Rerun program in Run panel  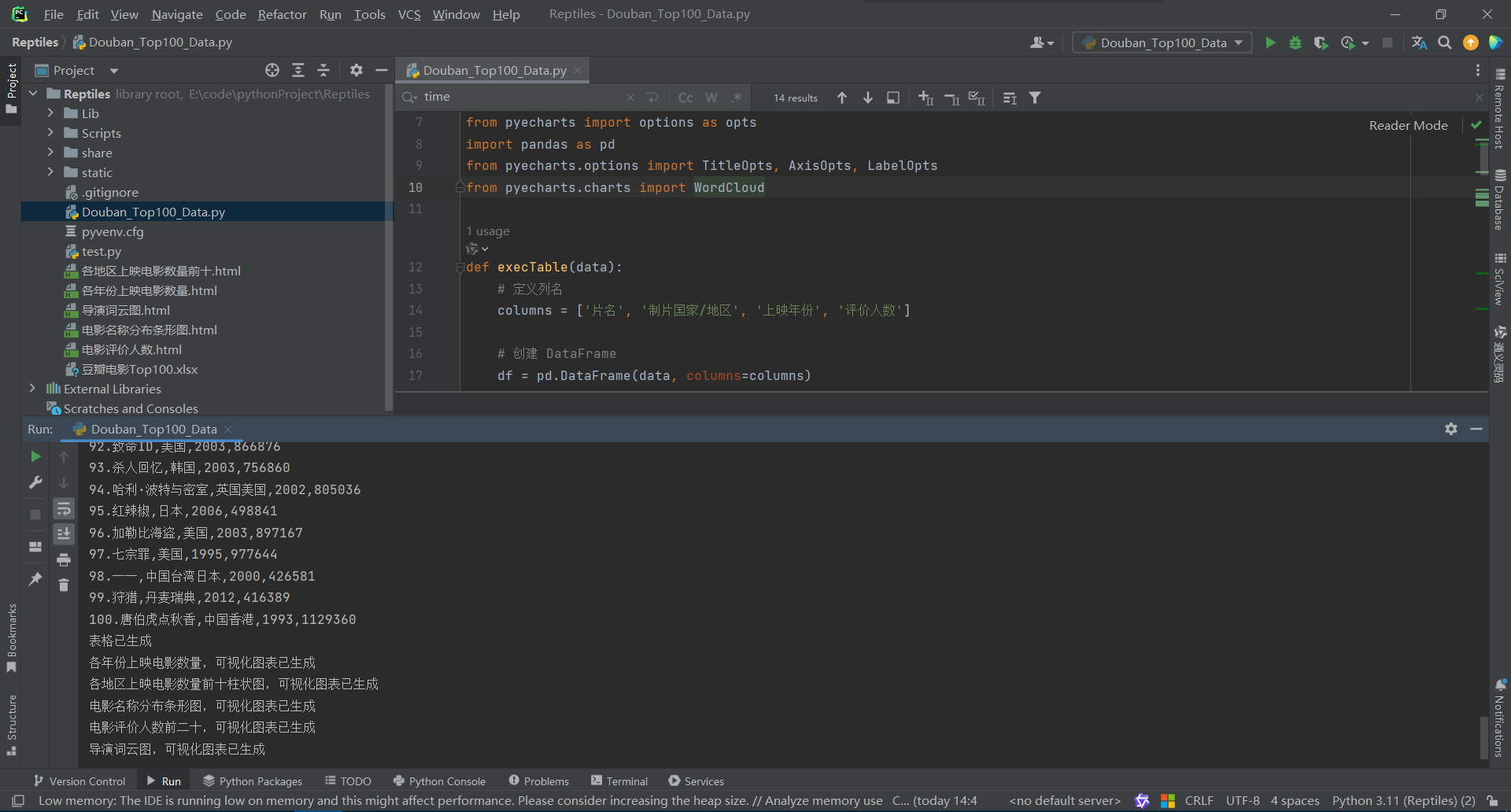(x=35, y=456)
